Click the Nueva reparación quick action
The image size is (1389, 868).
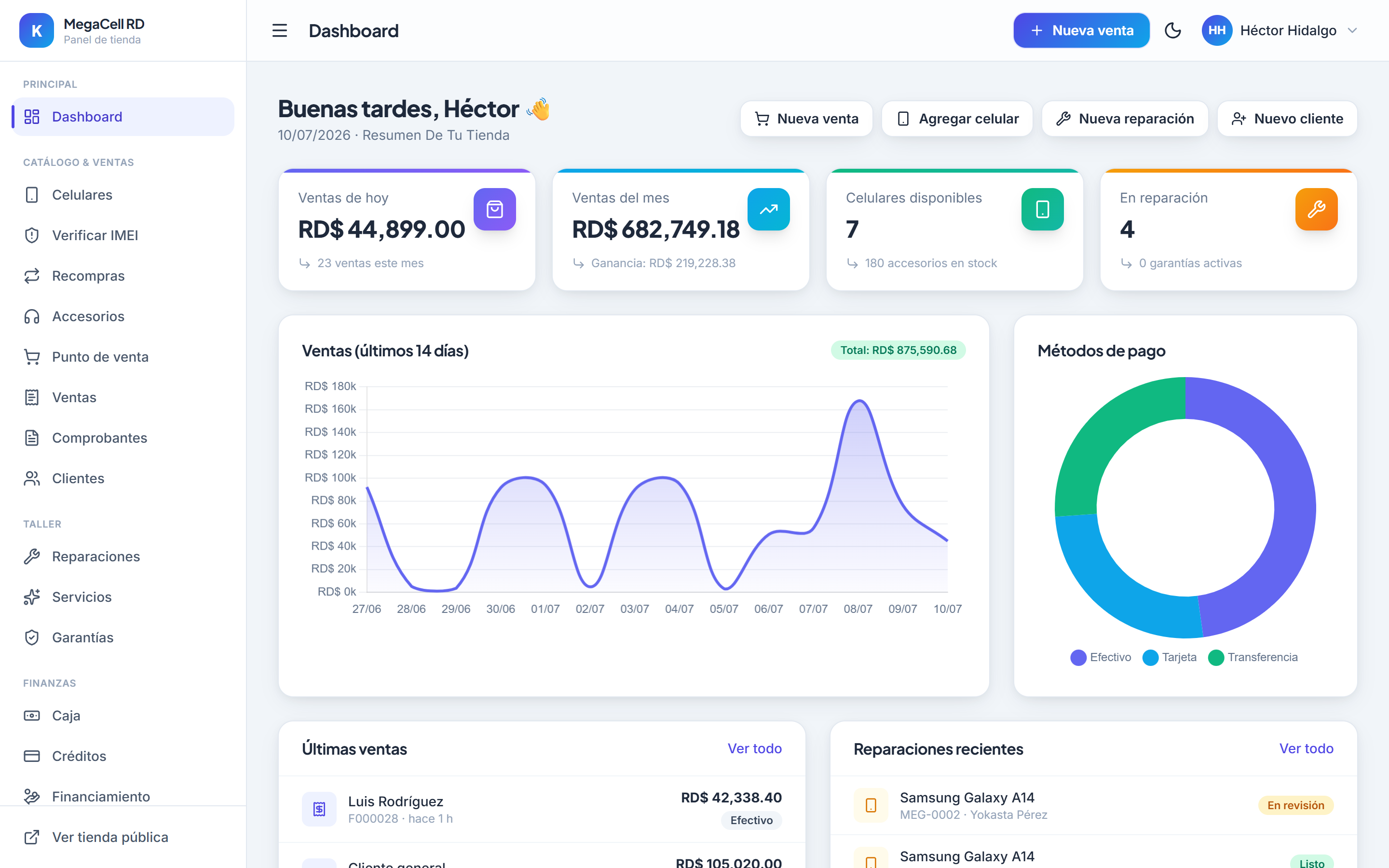pos(1125,119)
